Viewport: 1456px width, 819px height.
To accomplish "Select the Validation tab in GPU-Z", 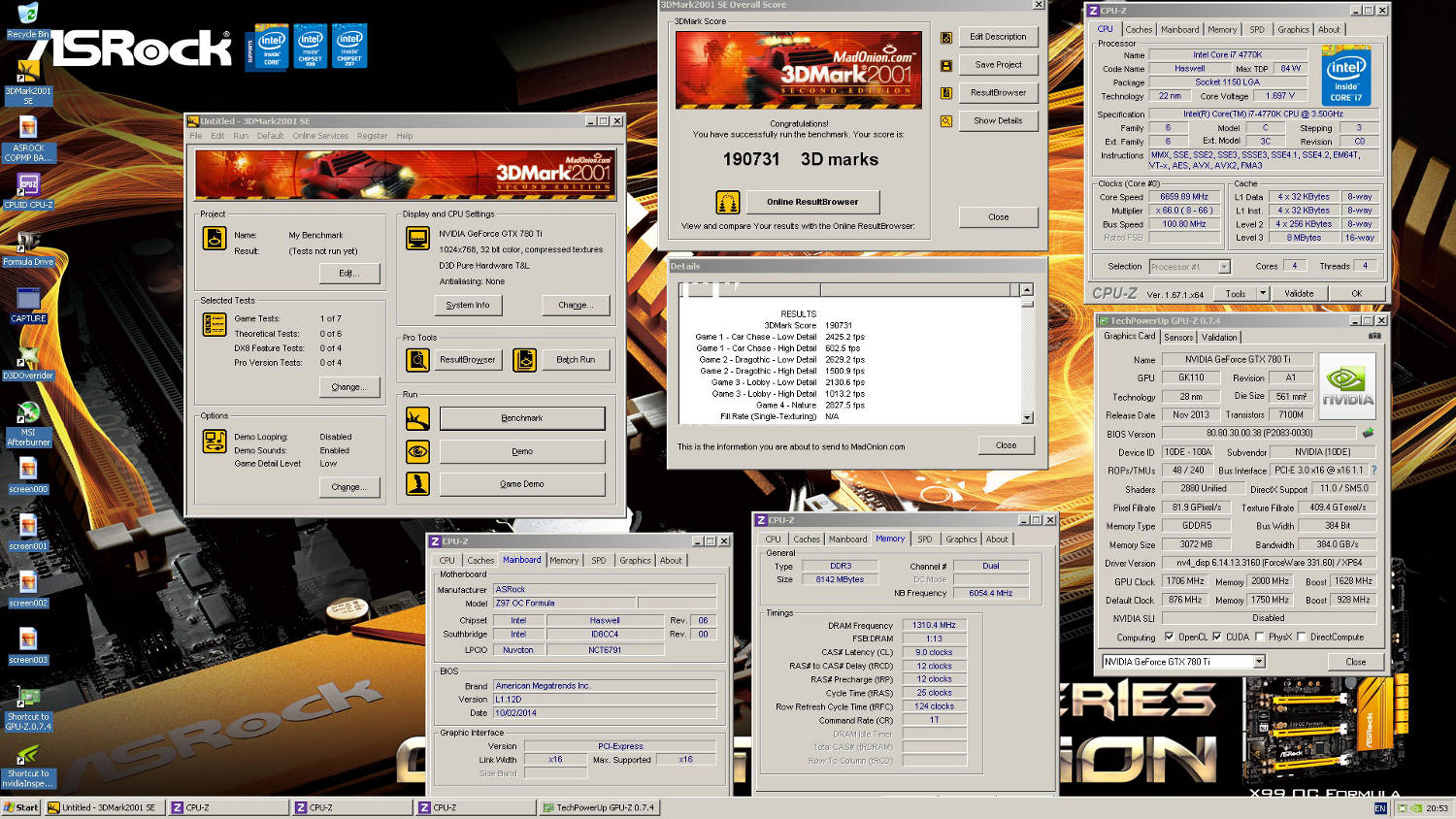I will pyautogui.click(x=1219, y=337).
